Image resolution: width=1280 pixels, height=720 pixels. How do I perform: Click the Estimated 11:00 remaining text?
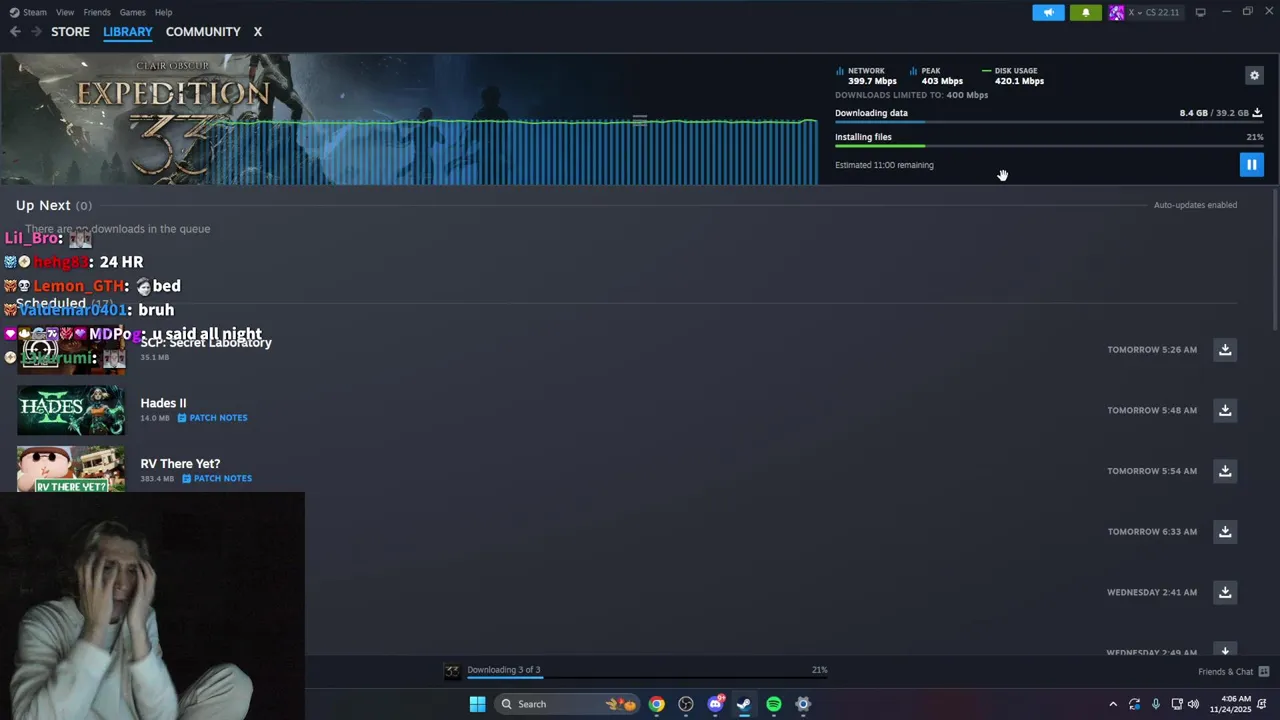(884, 165)
